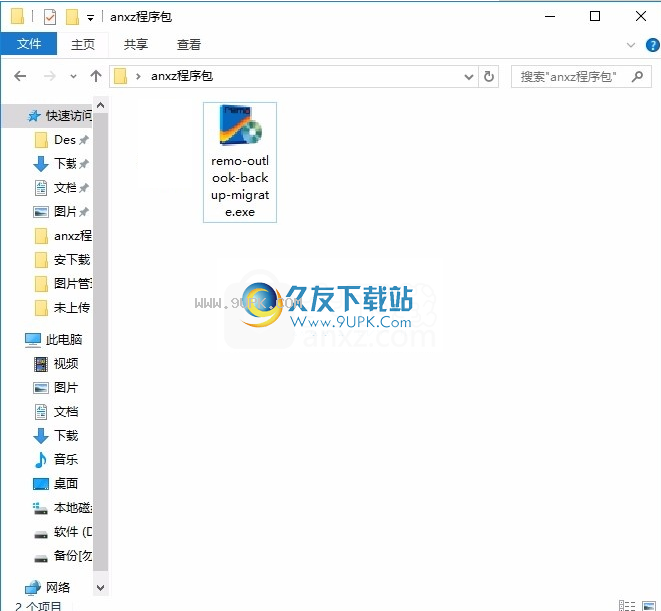Open recent locations dropdown arrow
The width and height of the screenshot is (661, 611).
73,77
